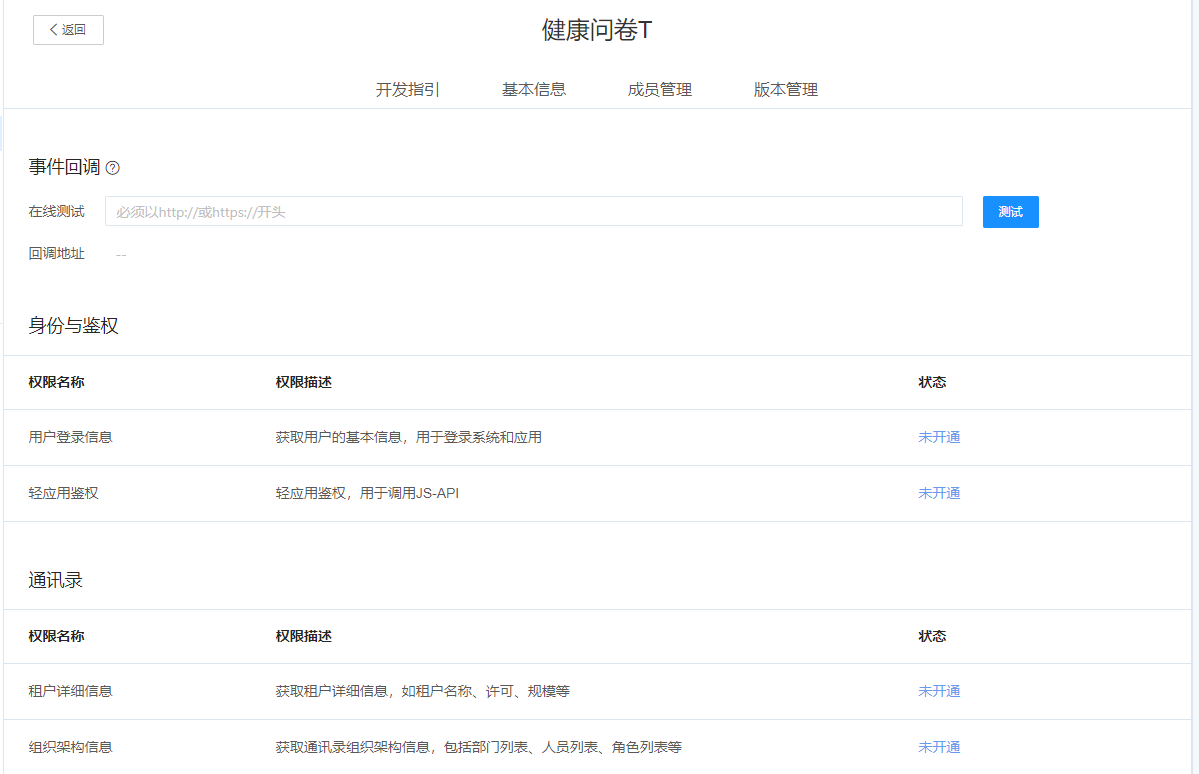
Task: Click 未开通 for 组织架构信息 permission
Action: pos(938,747)
